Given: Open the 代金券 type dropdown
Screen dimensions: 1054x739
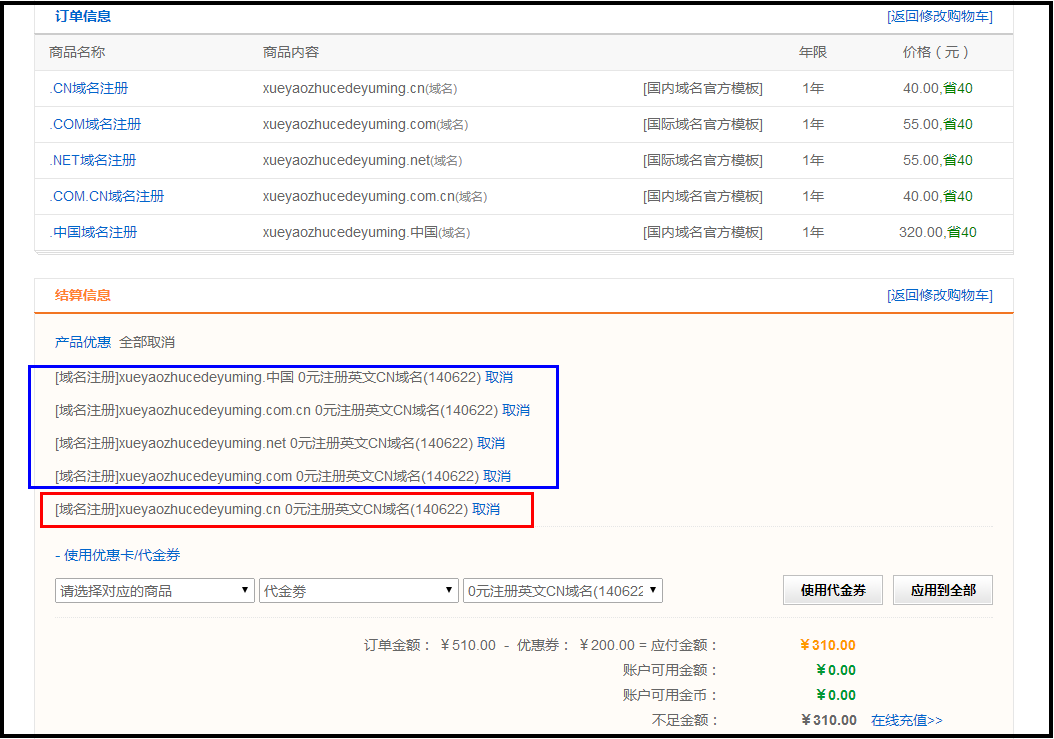Looking at the screenshot, I should 357,591.
